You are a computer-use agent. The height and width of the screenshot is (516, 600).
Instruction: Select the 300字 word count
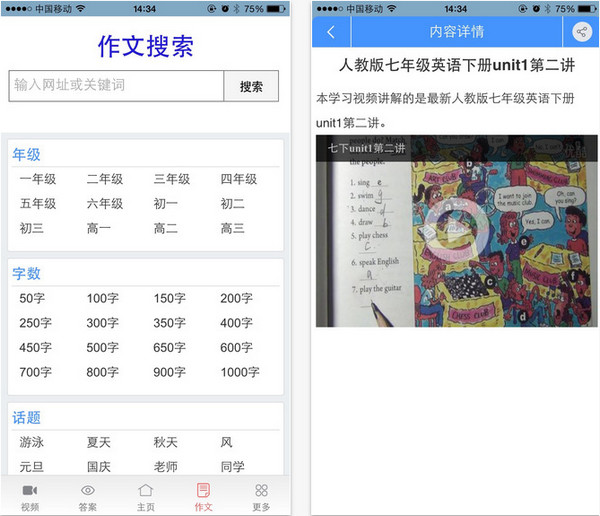[103, 323]
